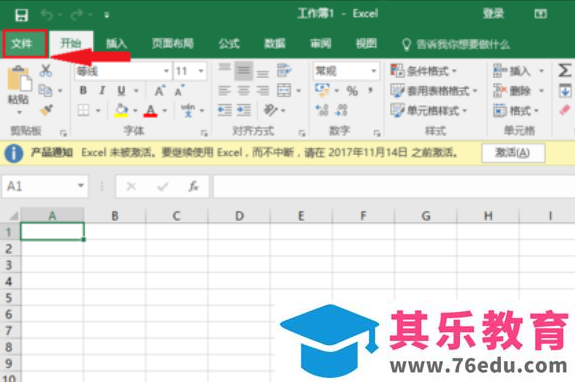Toggle Italic formatting
Viewport: 575px width, 382px height.
click(x=102, y=91)
